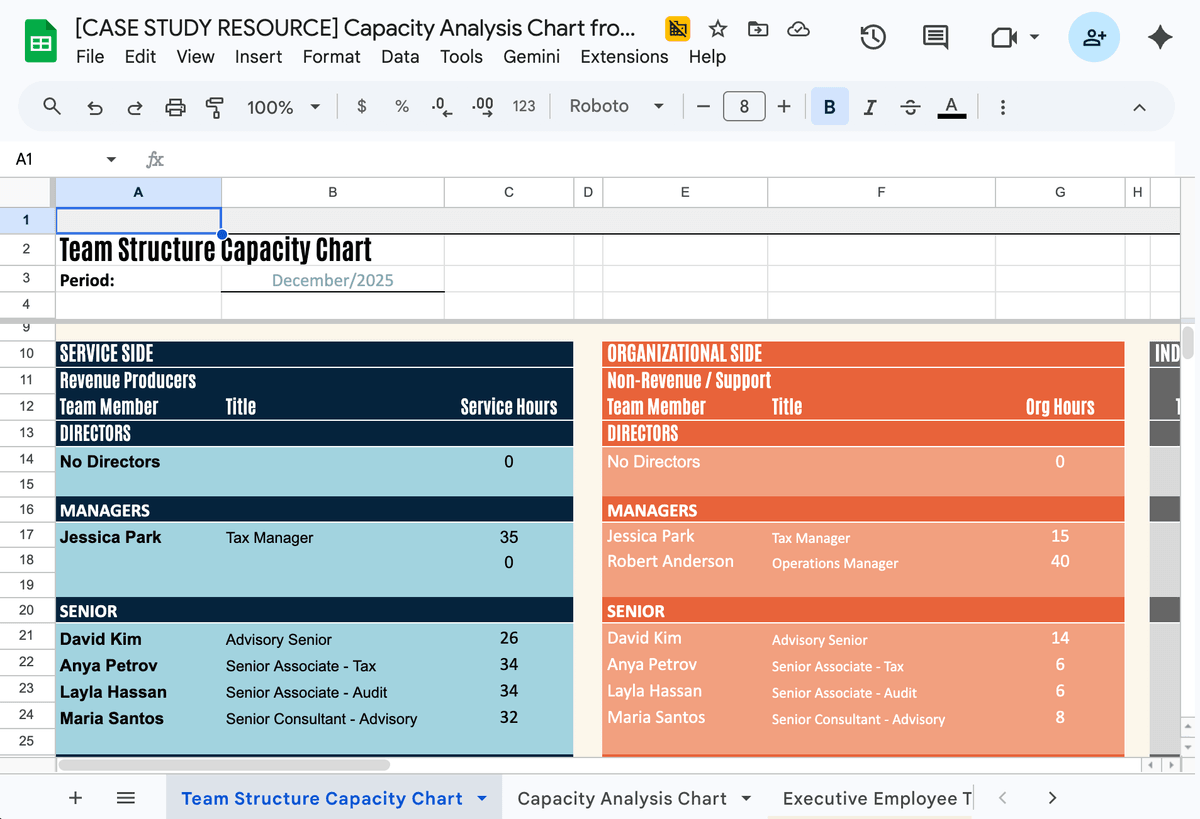Viewport: 1200px width, 819px height.
Task: Open the comments icon
Action: tap(935, 37)
